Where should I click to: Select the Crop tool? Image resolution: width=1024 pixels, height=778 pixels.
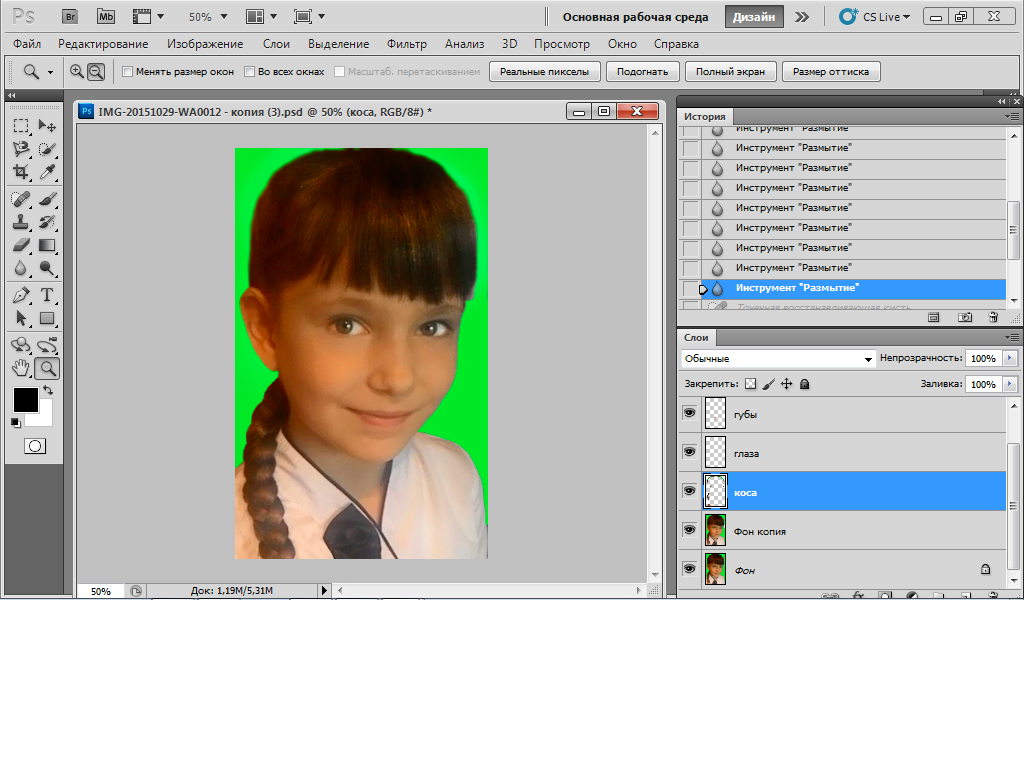coord(21,172)
